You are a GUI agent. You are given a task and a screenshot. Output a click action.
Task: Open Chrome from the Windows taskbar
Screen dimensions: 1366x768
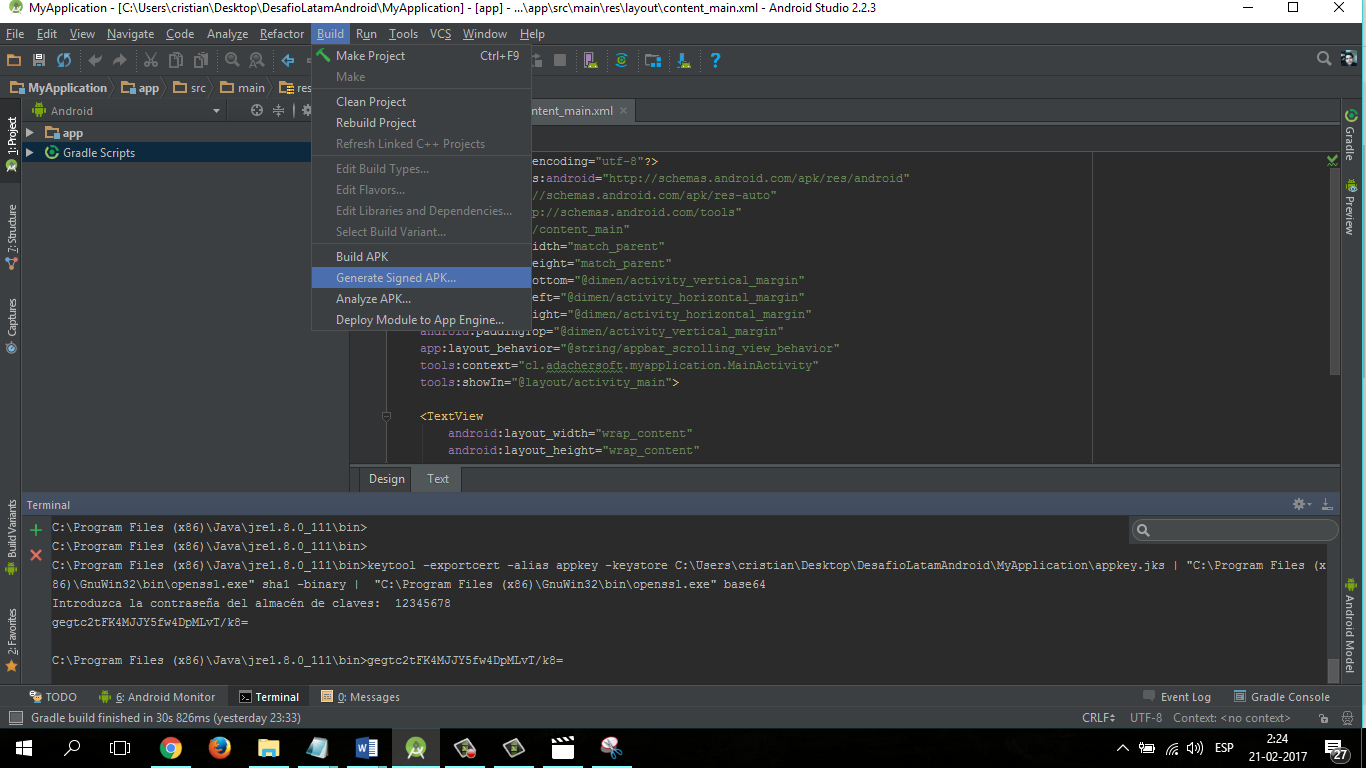pos(171,748)
